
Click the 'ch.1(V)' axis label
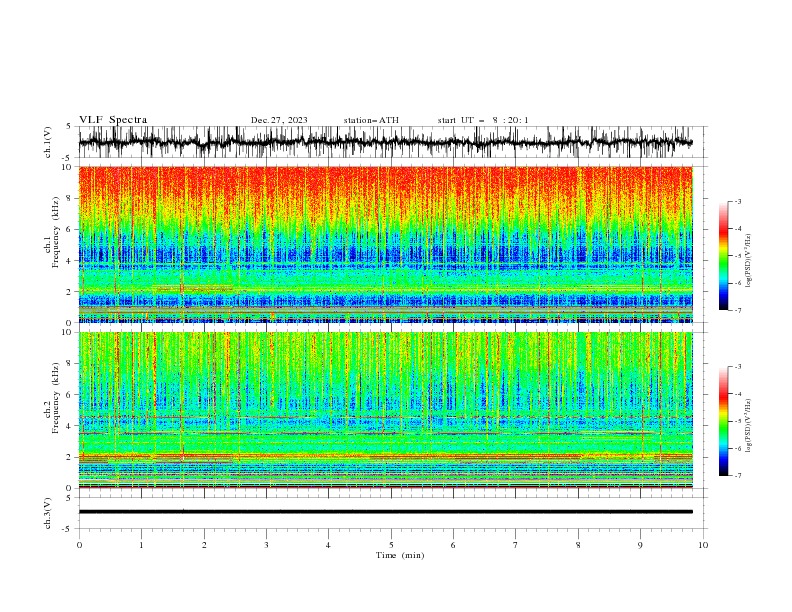[x=48, y=142]
